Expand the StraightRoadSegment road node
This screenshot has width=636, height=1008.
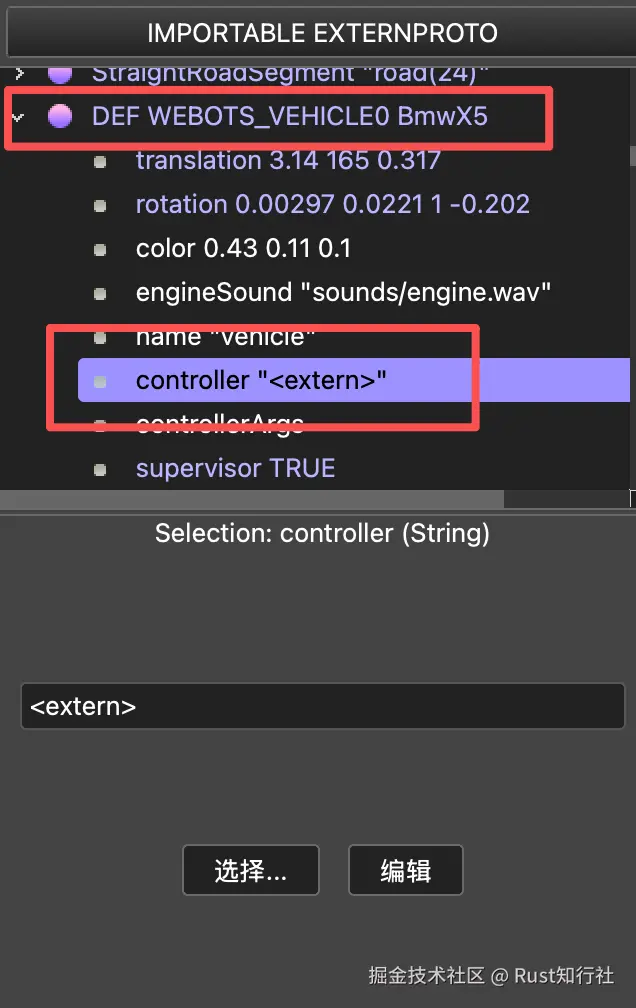tap(18, 72)
